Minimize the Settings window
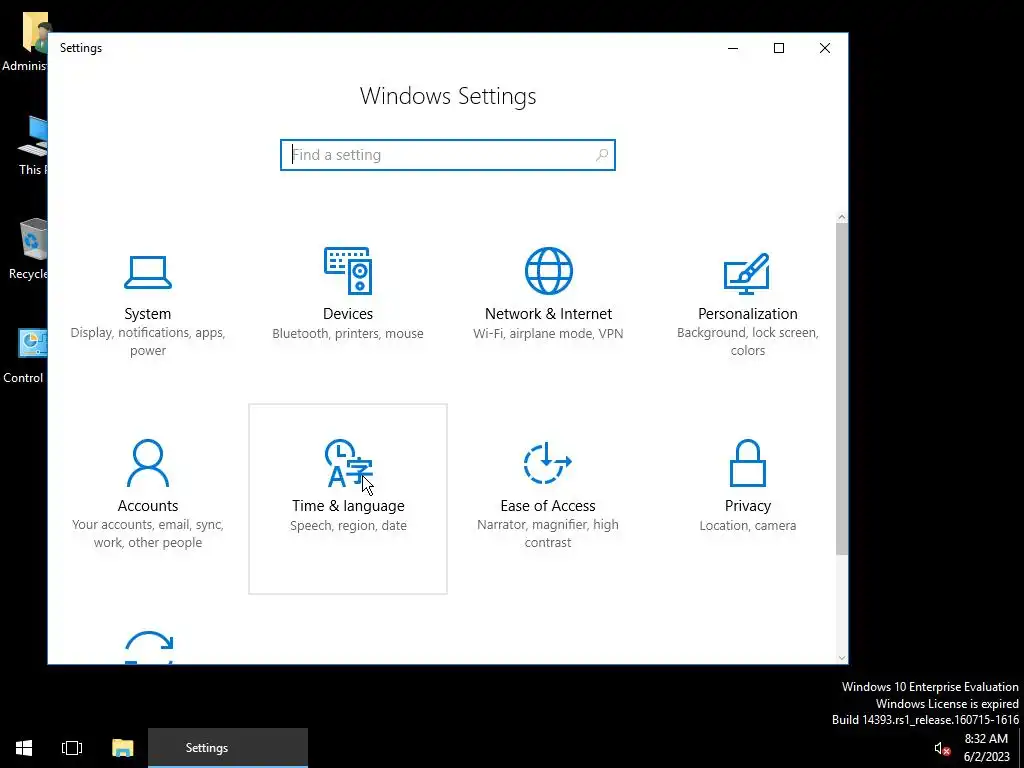The height and width of the screenshot is (768, 1024). (x=733, y=48)
